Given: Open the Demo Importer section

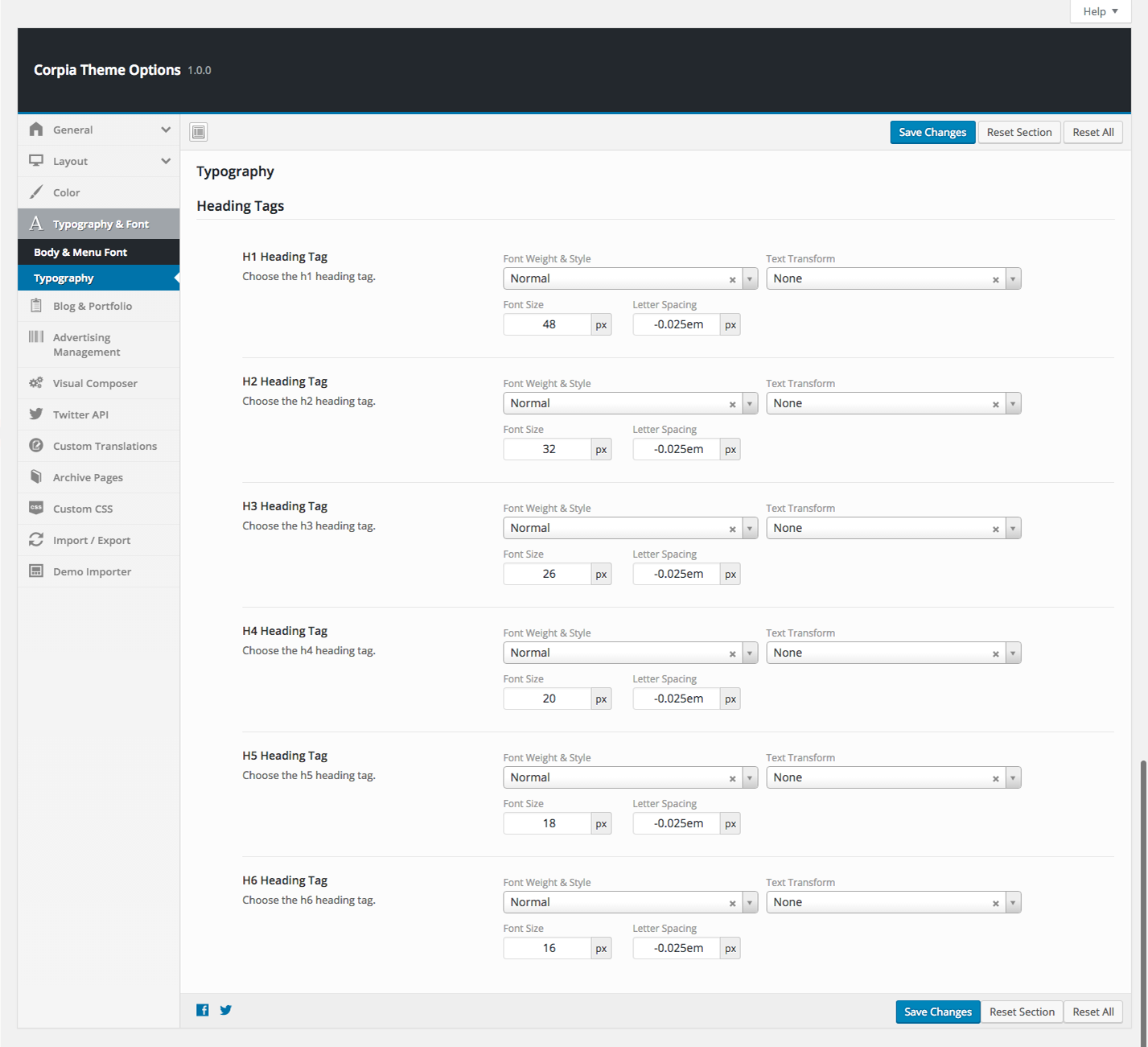Looking at the screenshot, I should click(92, 572).
